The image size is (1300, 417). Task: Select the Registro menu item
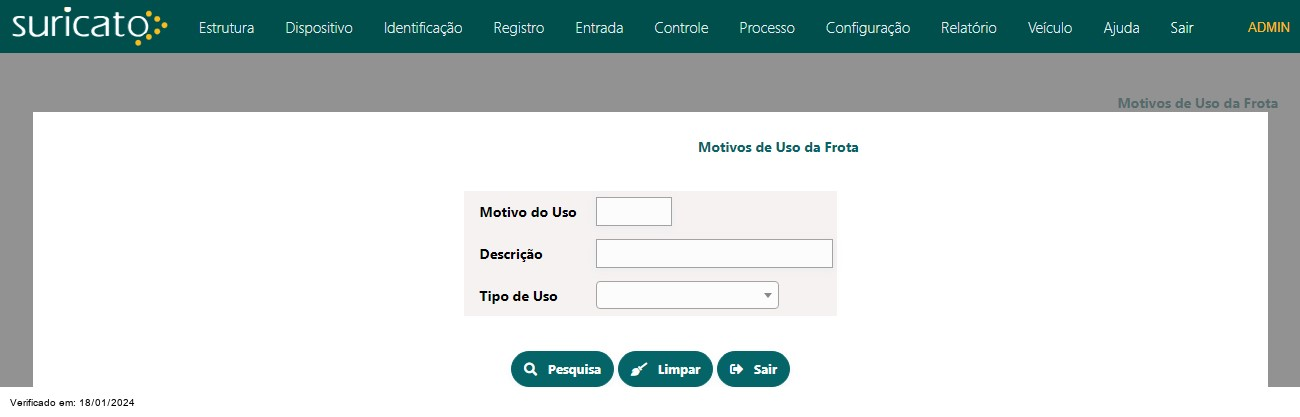519,28
